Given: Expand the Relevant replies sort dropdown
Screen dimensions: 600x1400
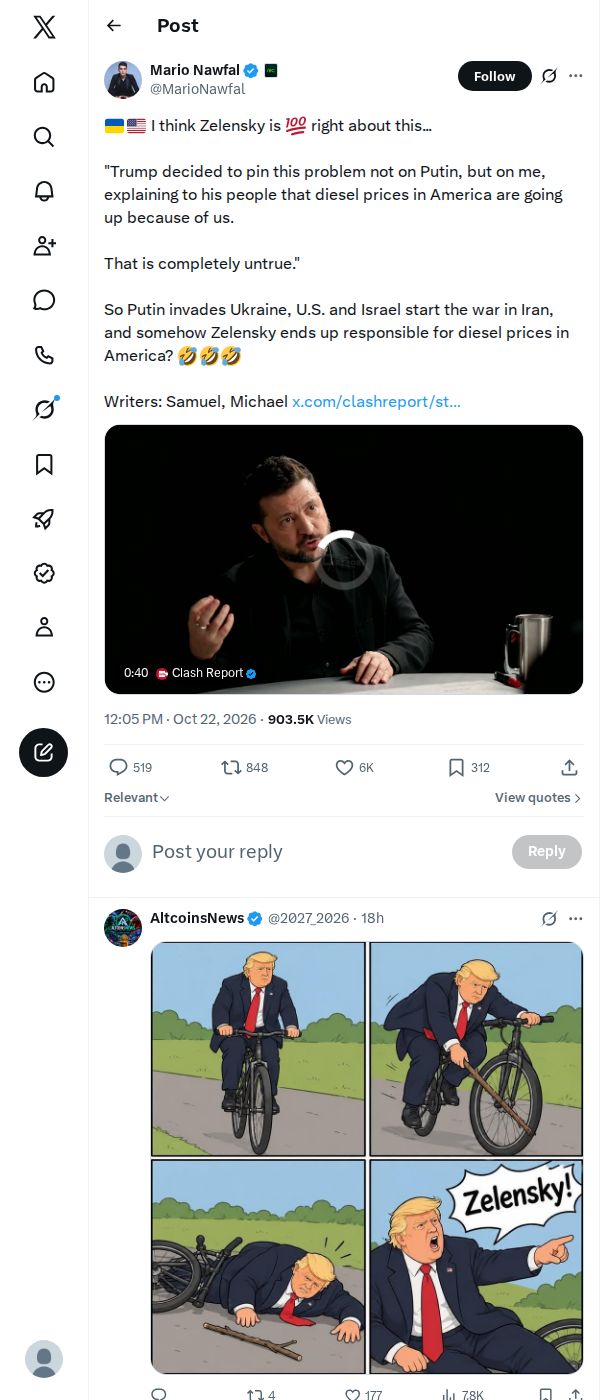Looking at the screenshot, I should pyautogui.click(x=137, y=797).
